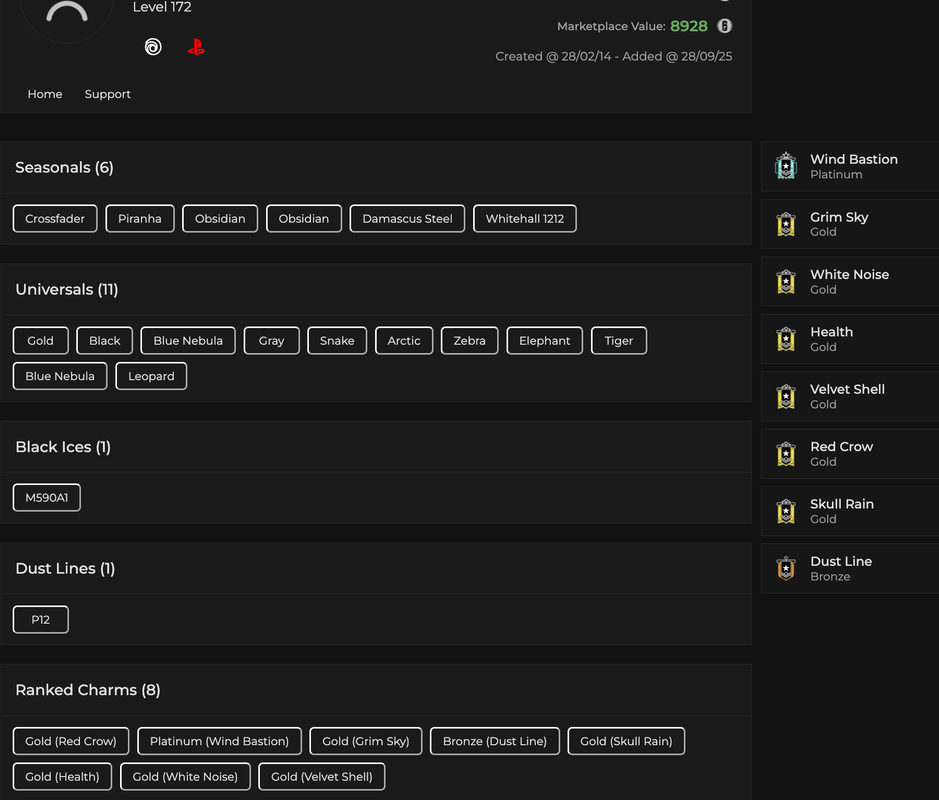
Task: Click the Dust Line Bronze rank badge icon
Action: (786, 568)
